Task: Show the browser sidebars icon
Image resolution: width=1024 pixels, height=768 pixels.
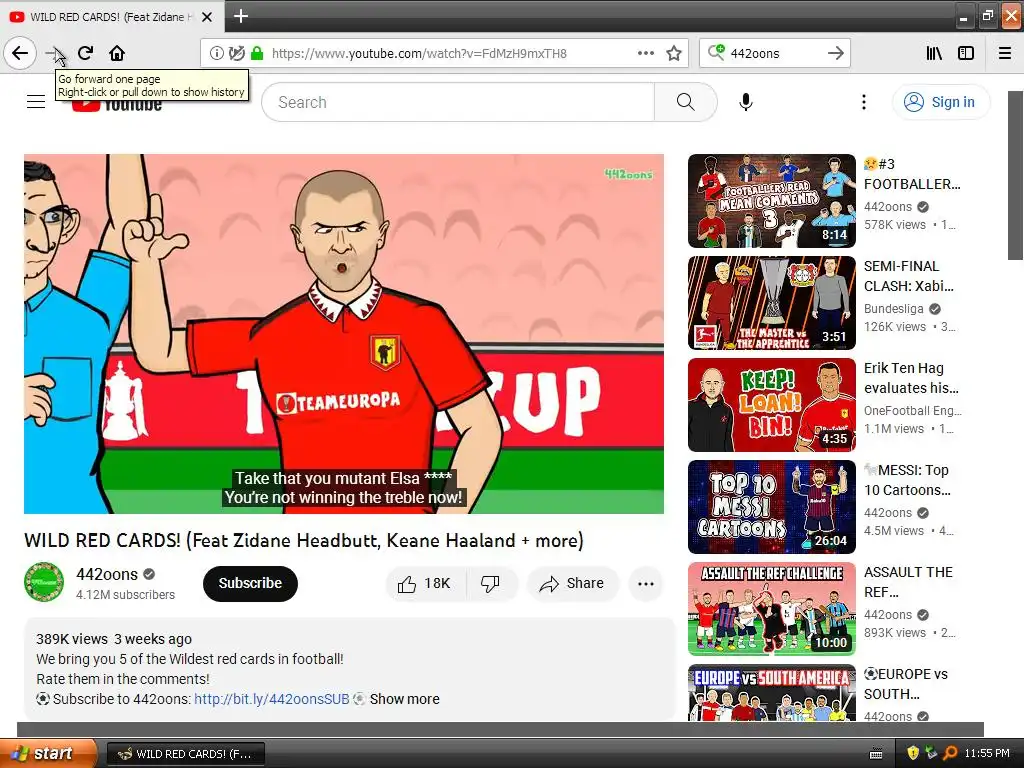Action: click(x=966, y=53)
